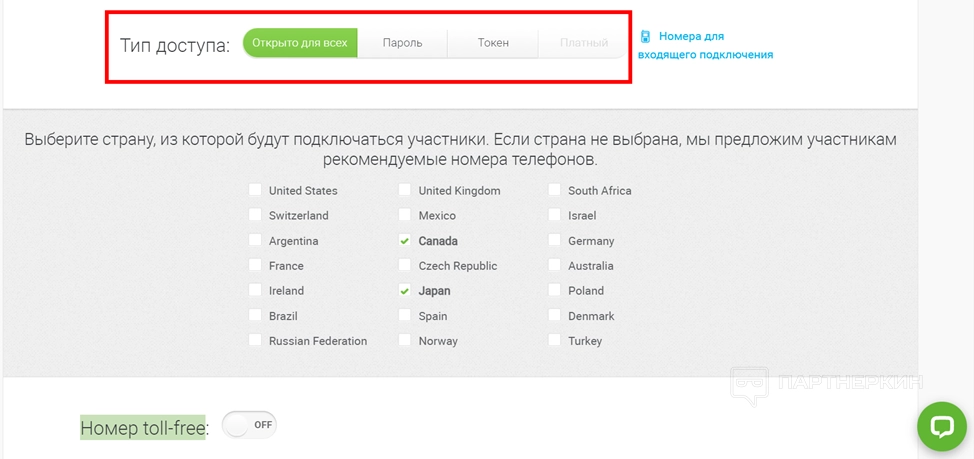Open 'Номера для входящего подключения' link

coord(714,46)
